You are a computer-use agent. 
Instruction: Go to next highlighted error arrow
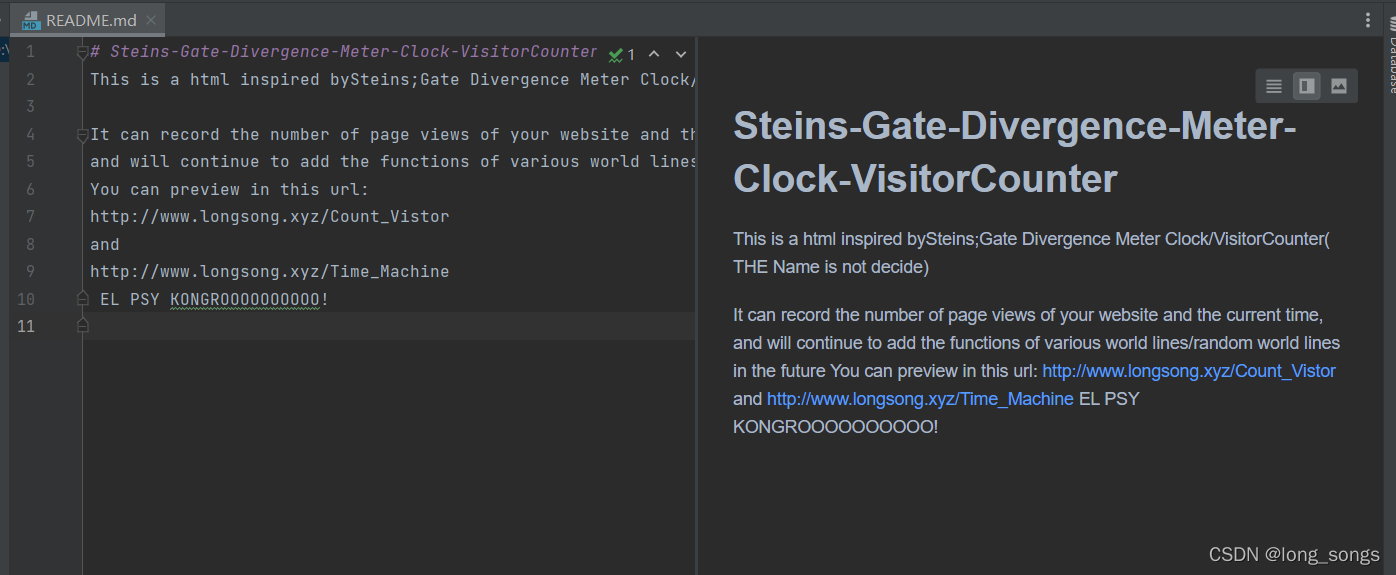(x=681, y=54)
